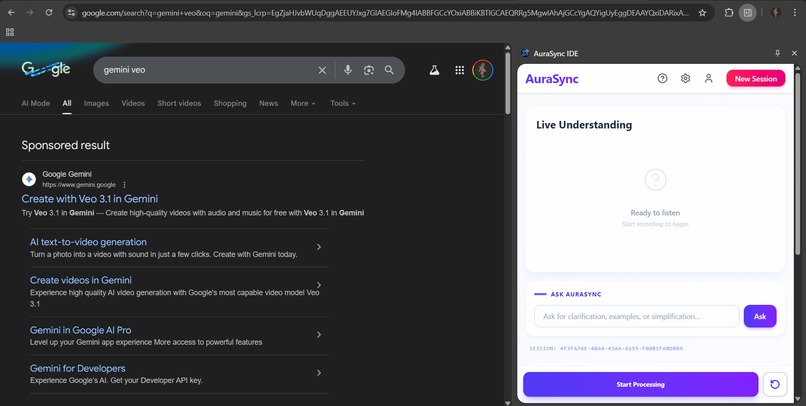Open the Shopping tab

coord(230,103)
